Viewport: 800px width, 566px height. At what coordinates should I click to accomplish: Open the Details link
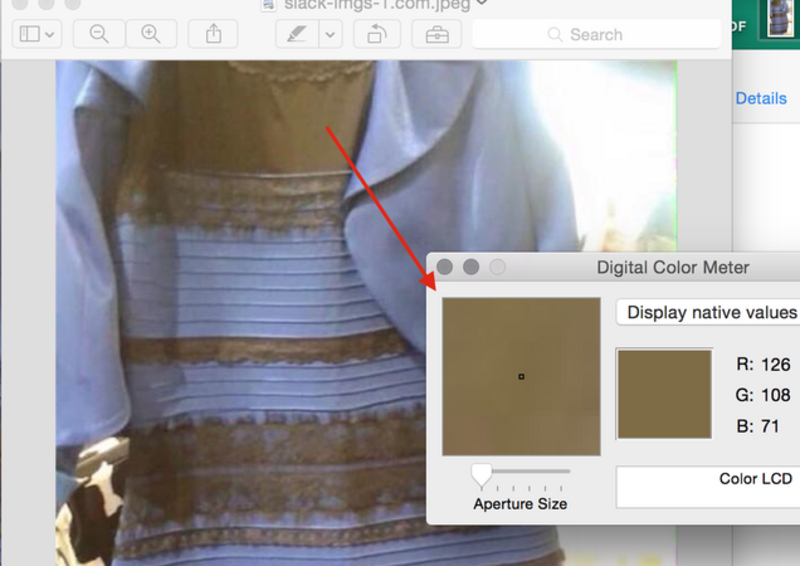click(761, 98)
